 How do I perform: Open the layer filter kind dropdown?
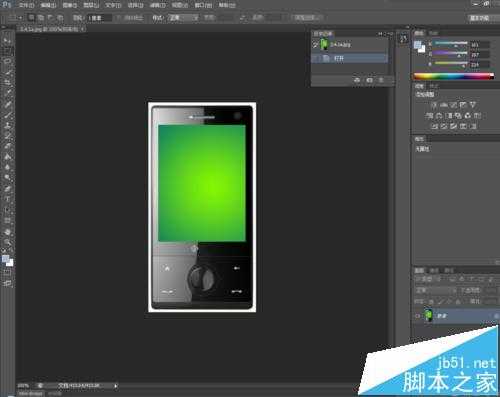[428, 279]
